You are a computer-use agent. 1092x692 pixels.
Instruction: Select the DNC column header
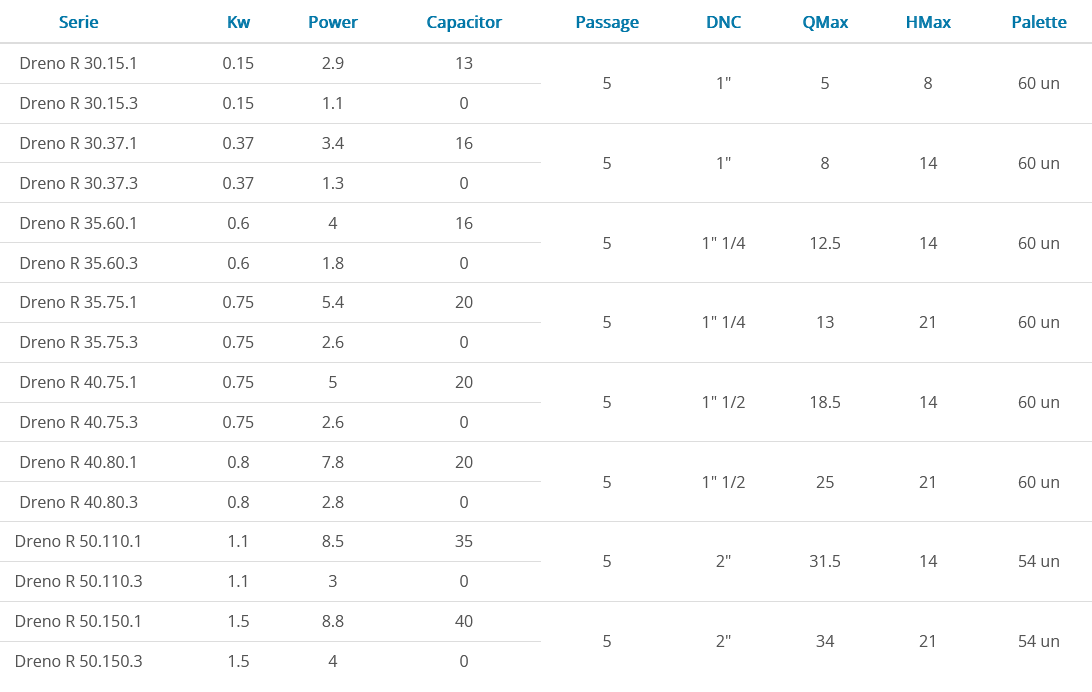[x=724, y=22]
